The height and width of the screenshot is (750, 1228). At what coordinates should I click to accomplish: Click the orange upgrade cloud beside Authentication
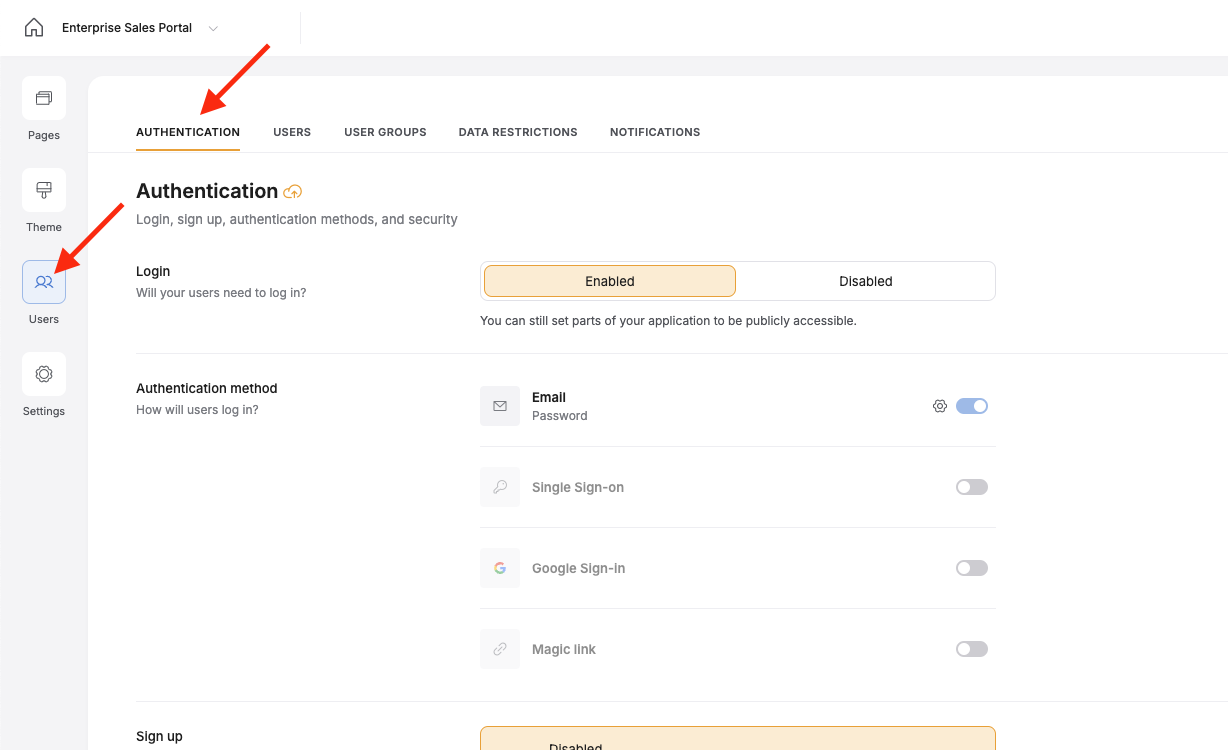click(x=290, y=190)
